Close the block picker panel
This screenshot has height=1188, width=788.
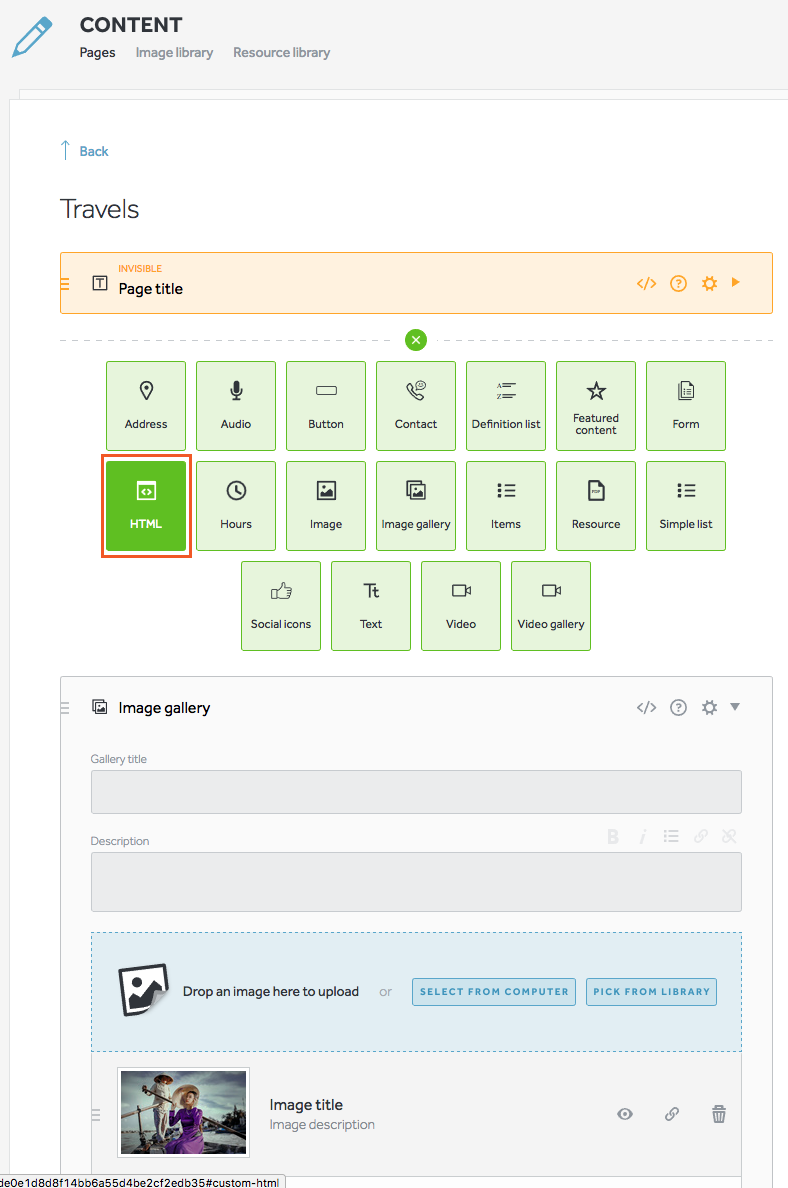(x=416, y=340)
